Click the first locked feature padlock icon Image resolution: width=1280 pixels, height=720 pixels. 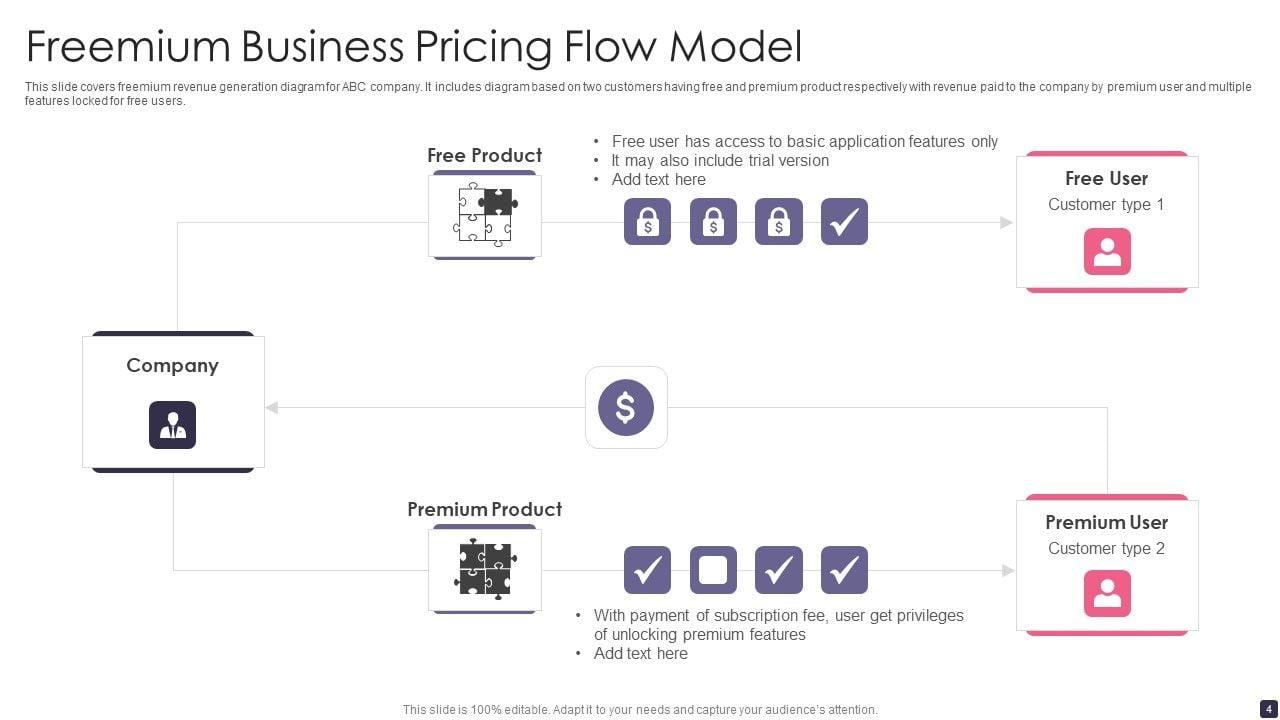pos(647,222)
